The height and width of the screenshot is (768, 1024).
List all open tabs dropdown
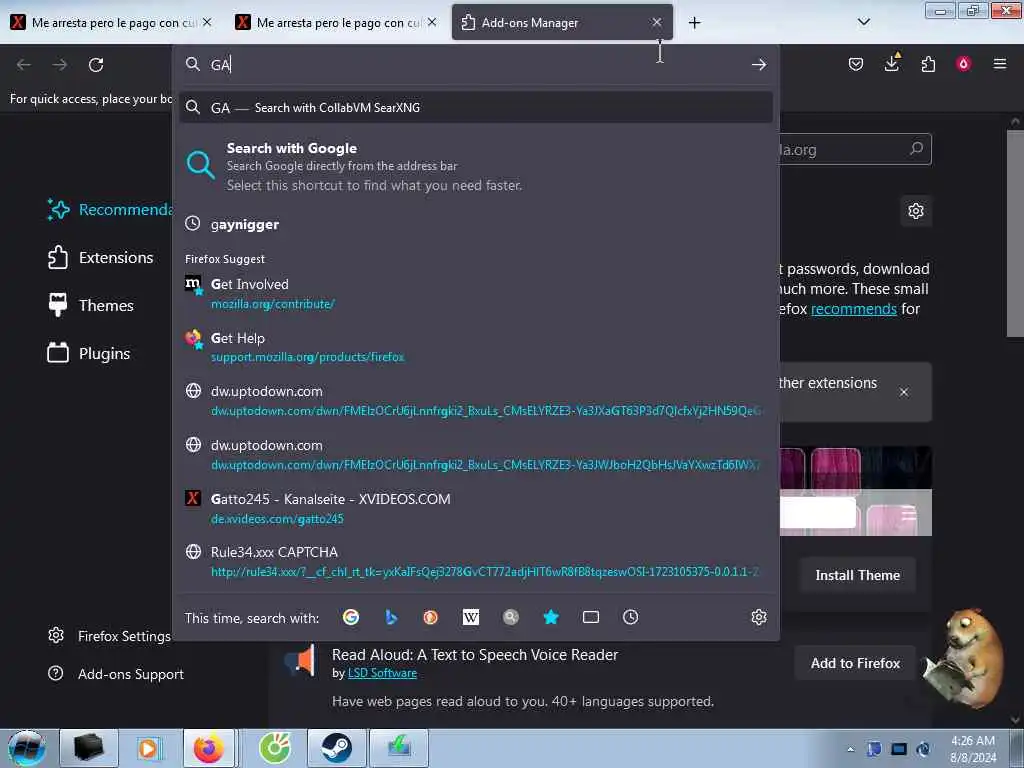(x=863, y=22)
